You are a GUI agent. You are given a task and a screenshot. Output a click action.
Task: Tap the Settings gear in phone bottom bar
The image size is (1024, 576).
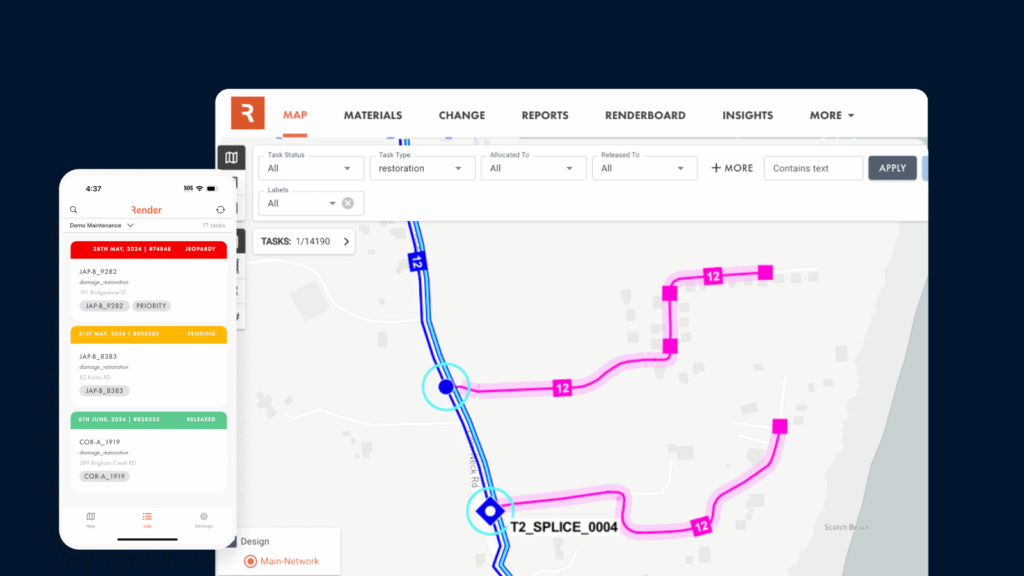point(204,518)
